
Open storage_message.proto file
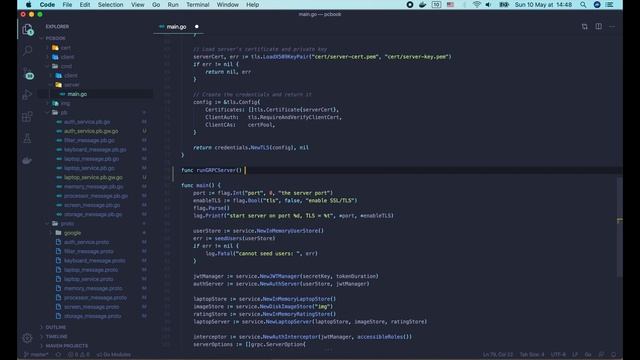96,316
